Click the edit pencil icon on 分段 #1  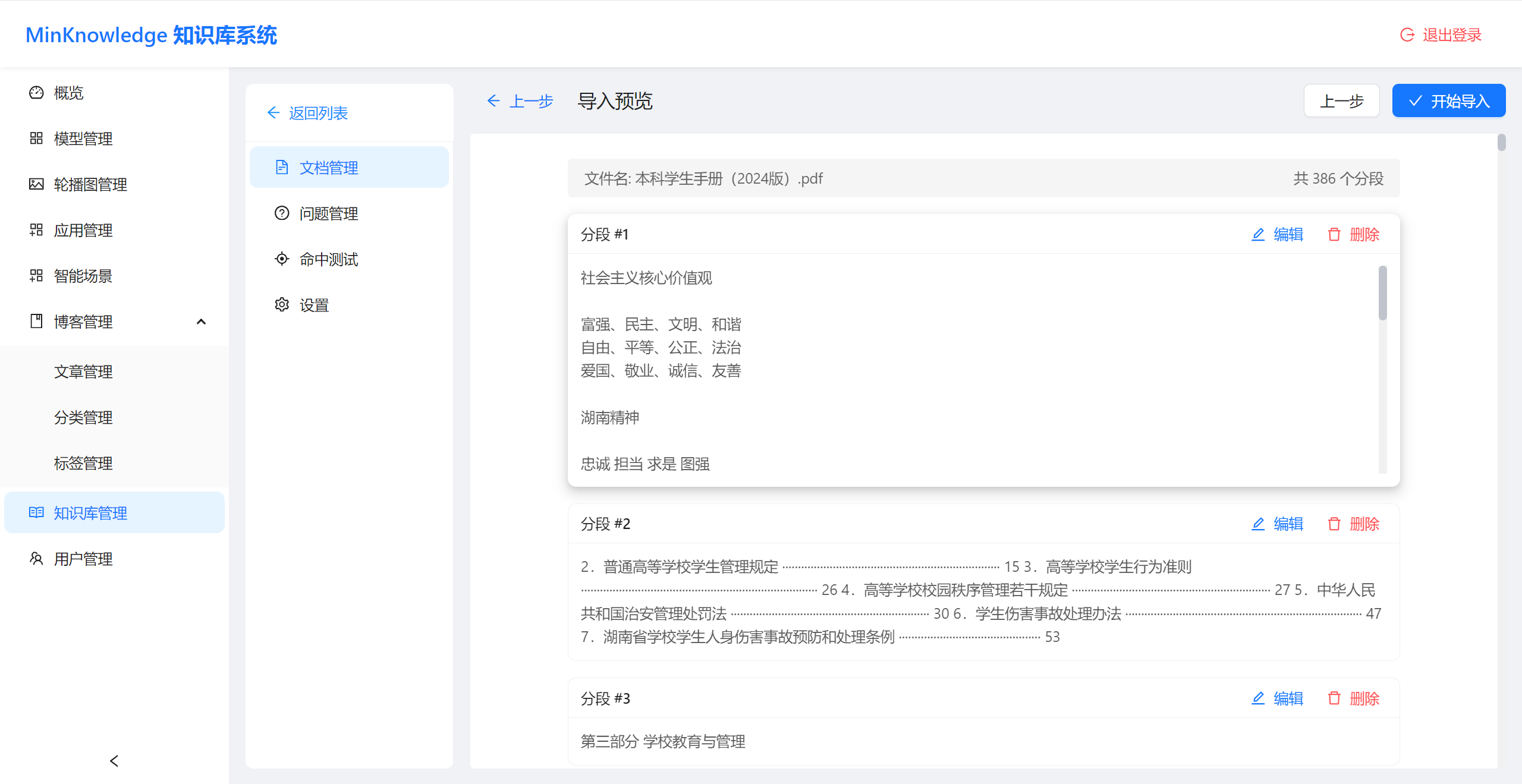click(x=1258, y=234)
